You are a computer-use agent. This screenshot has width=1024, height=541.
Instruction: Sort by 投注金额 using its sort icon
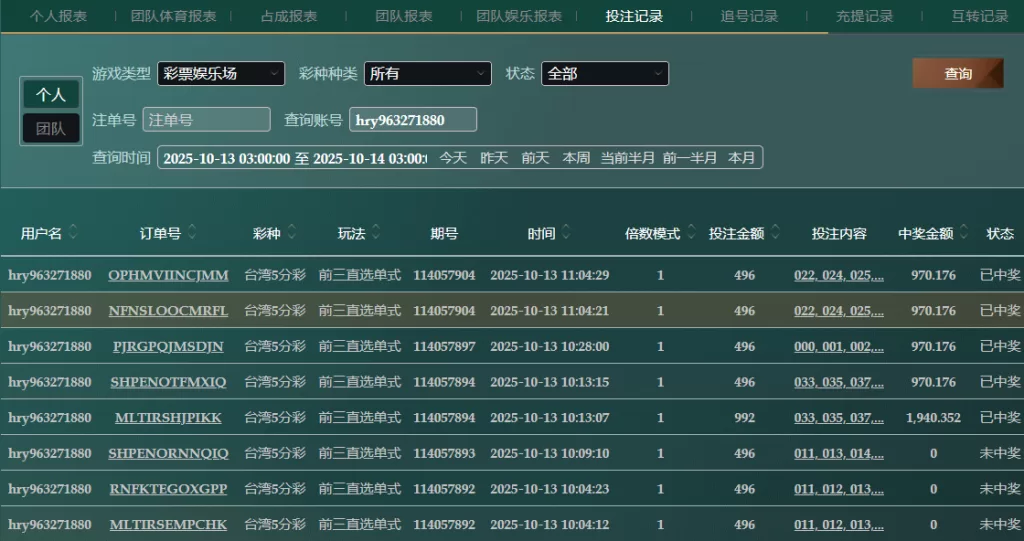(775, 233)
